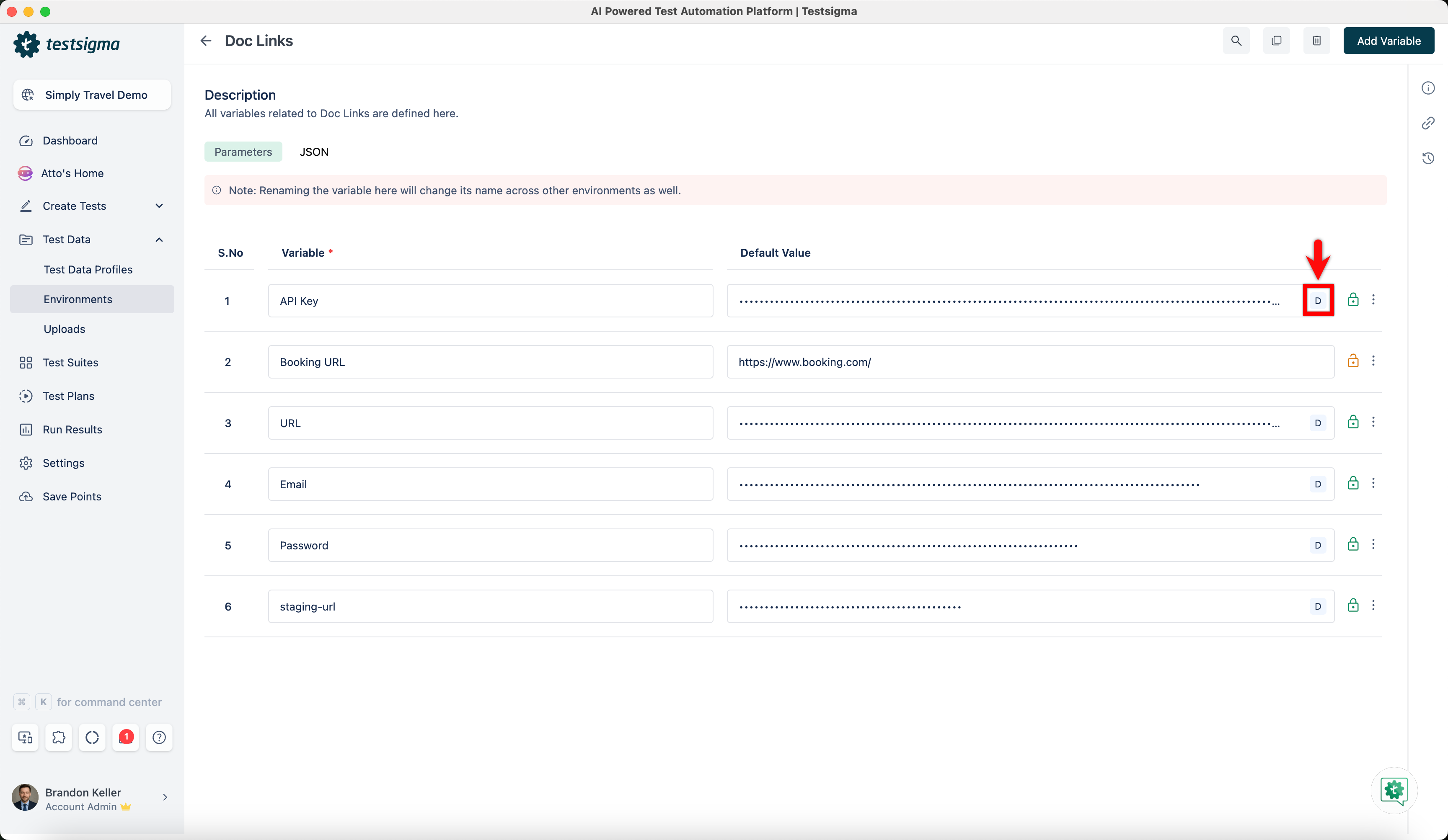
Task: Click the staging-url variable name field
Action: pyautogui.click(x=490, y=606)
